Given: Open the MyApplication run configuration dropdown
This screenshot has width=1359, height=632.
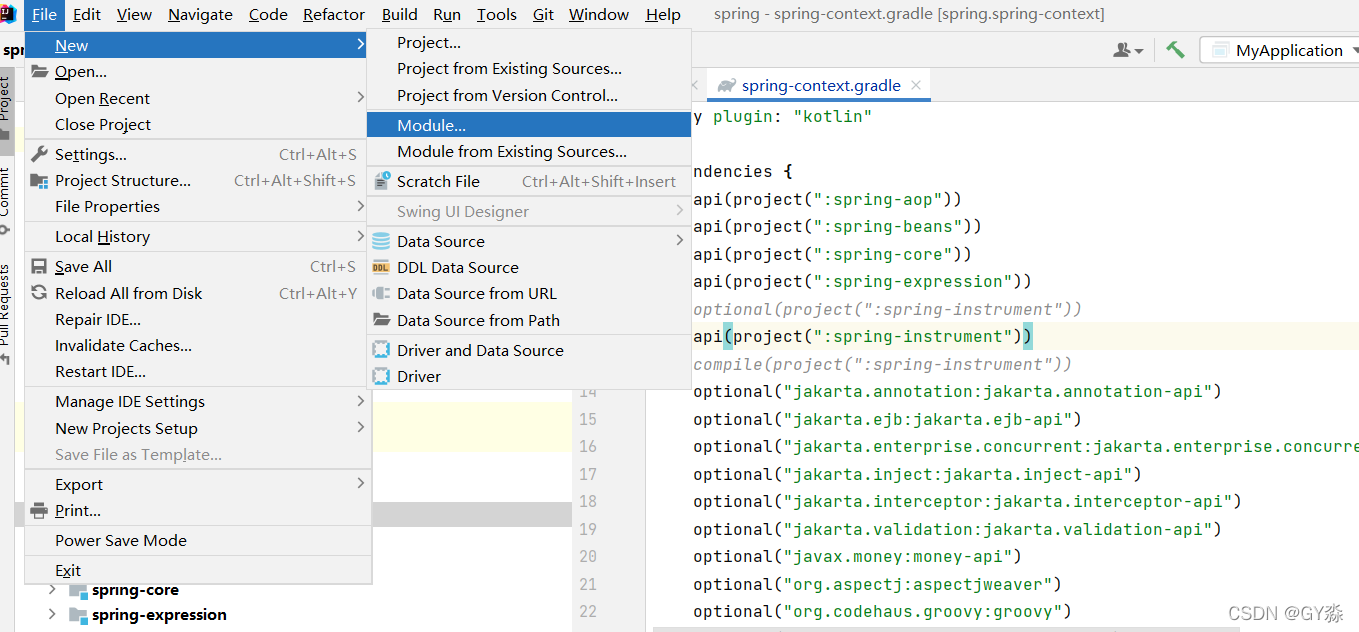Looking at the screenshot, I should pyautogui.click(x=1281, y=50).
